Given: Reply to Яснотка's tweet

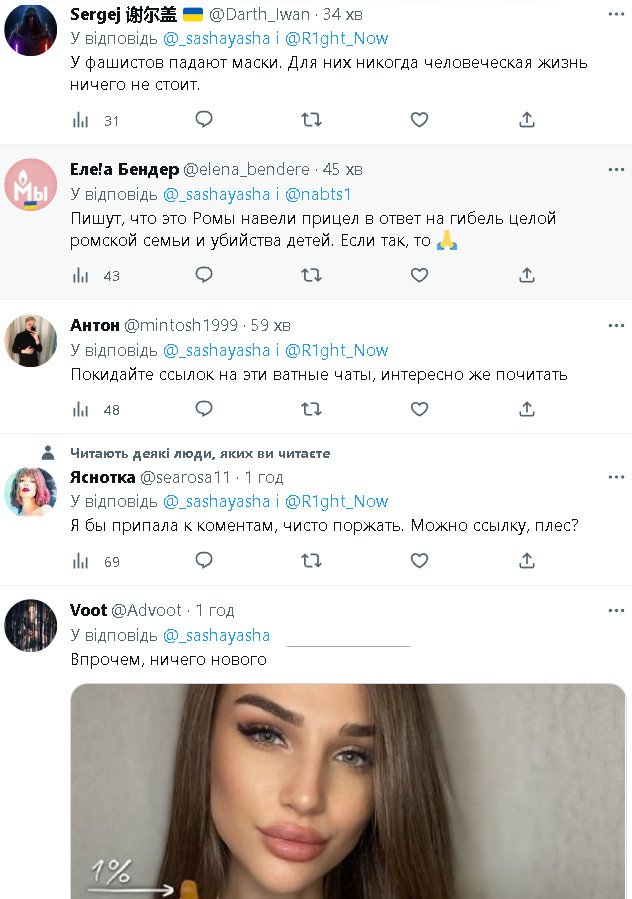Looking at the screenshot, I should tap(204, 561).
